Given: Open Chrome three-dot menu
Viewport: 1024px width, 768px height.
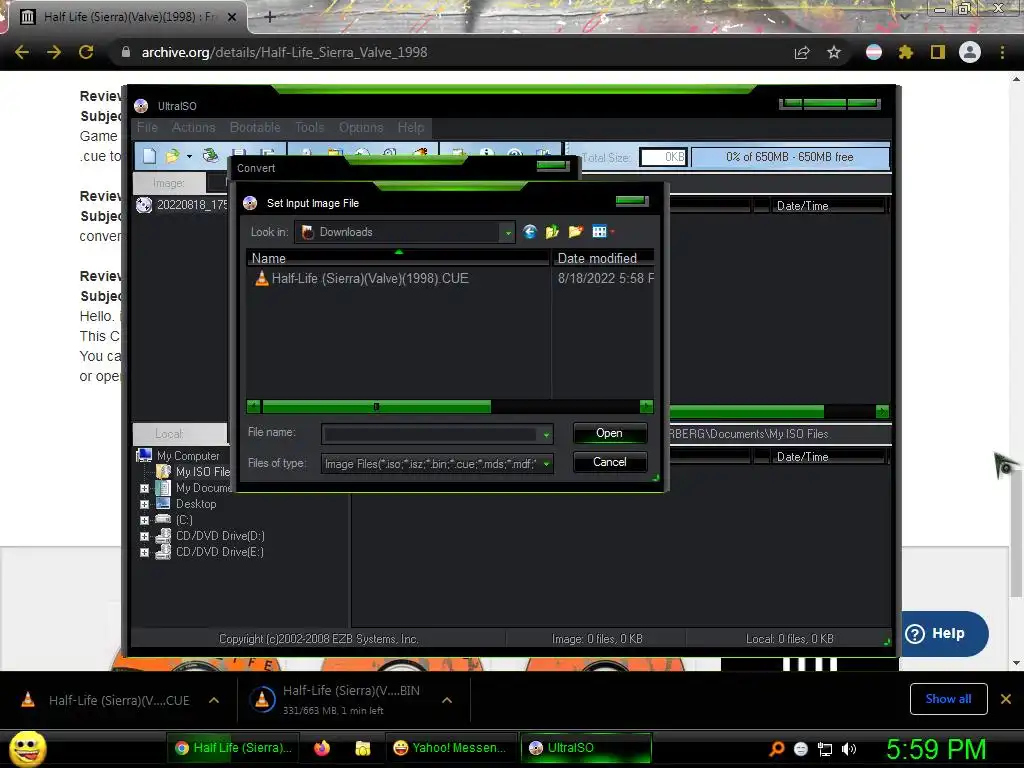Looking at the screenshot, I should [x=1002, y=52].
